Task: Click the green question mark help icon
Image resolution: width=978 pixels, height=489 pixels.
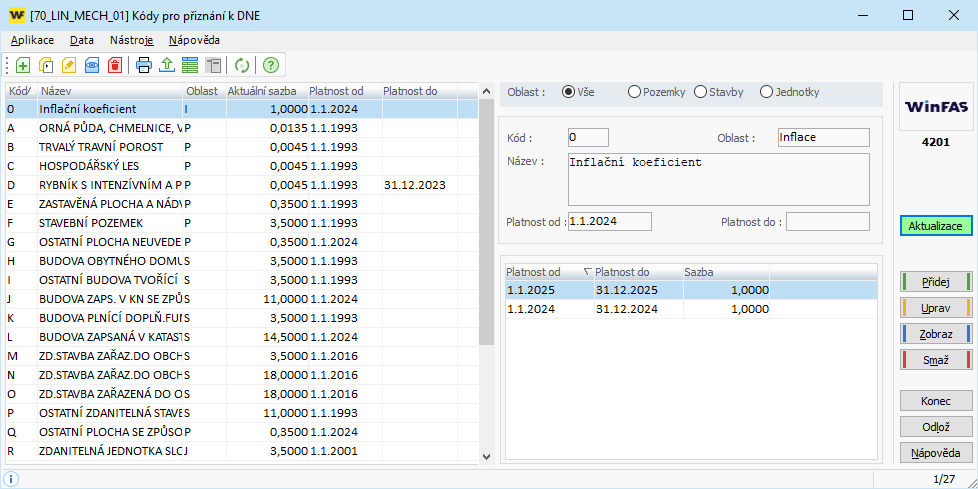Action: coord(271,65)
